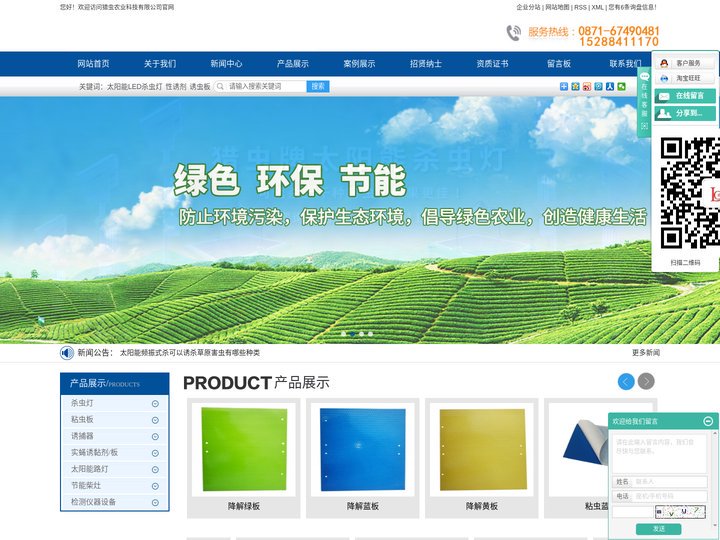Select the fourth banner carousel dot
The height and width of the screenshot is (540, 720).
pyautogui.click(x=370, y=334)
